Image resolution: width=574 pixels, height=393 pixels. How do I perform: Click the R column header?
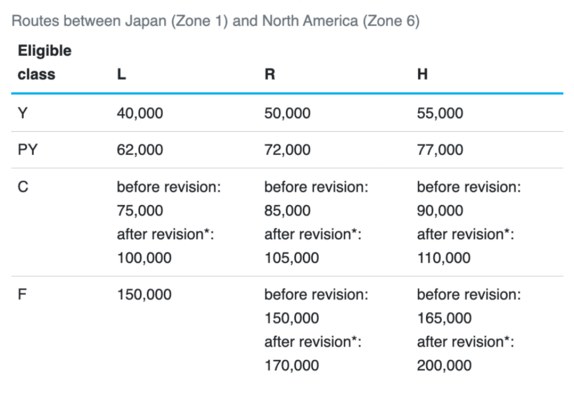tap(270, 74)
